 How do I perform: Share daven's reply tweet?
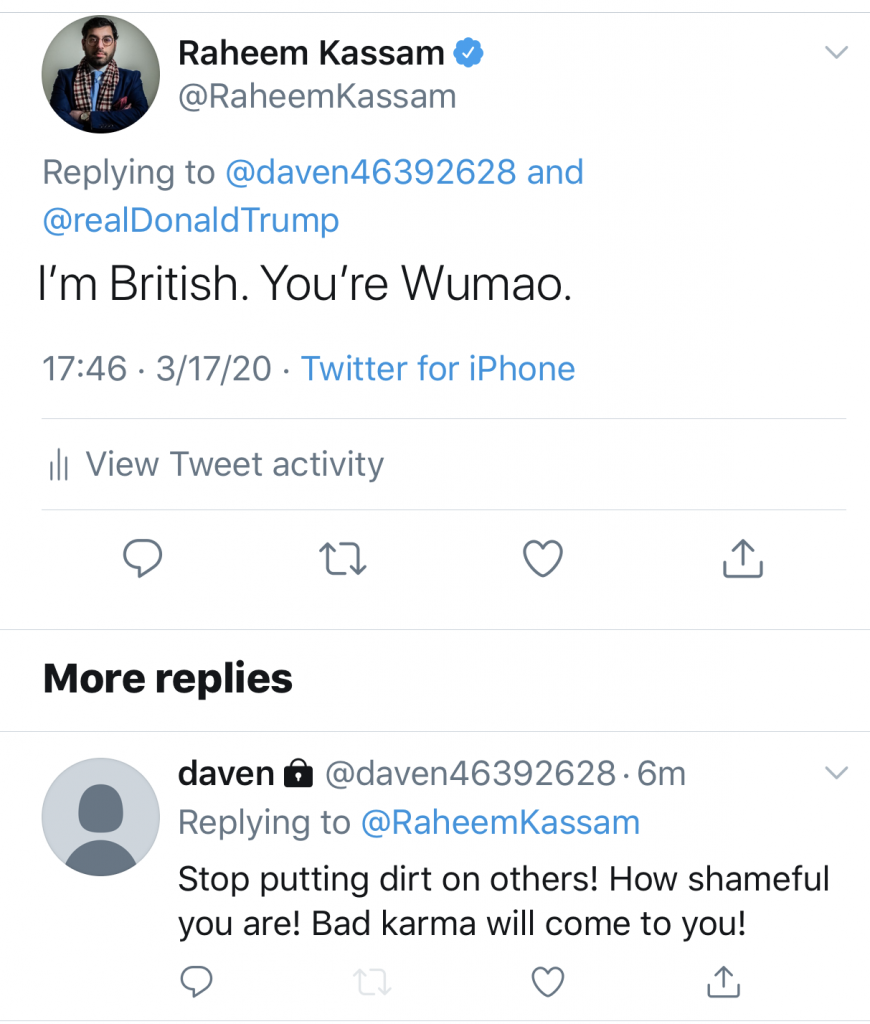click(722, 983)
